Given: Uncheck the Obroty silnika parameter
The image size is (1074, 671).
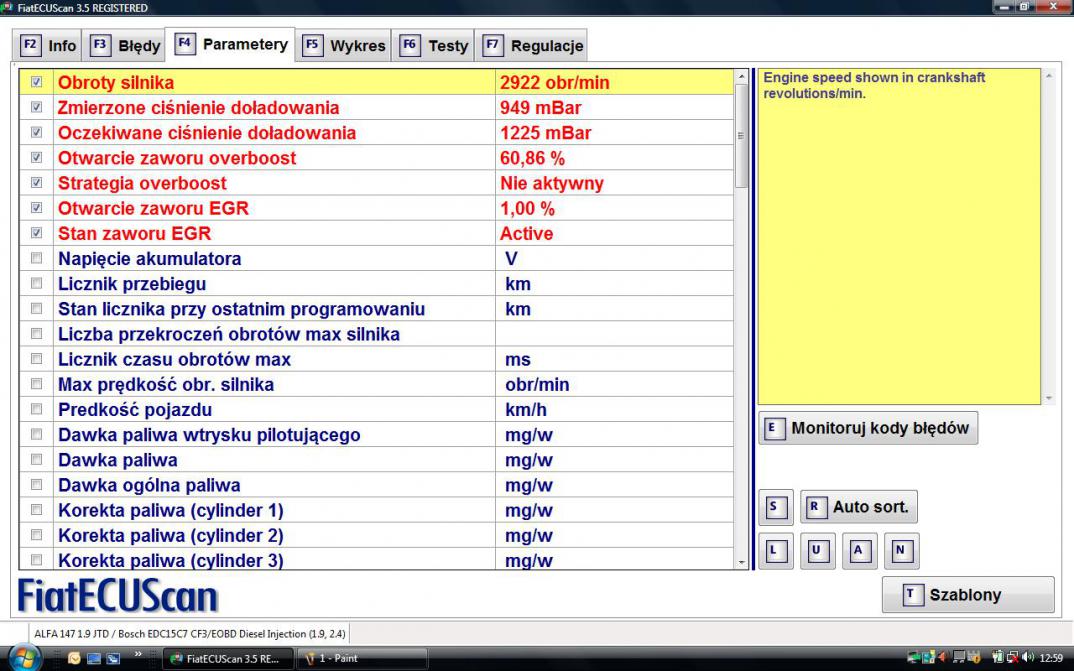Looking at the screenshot, I should pos(37,82).
